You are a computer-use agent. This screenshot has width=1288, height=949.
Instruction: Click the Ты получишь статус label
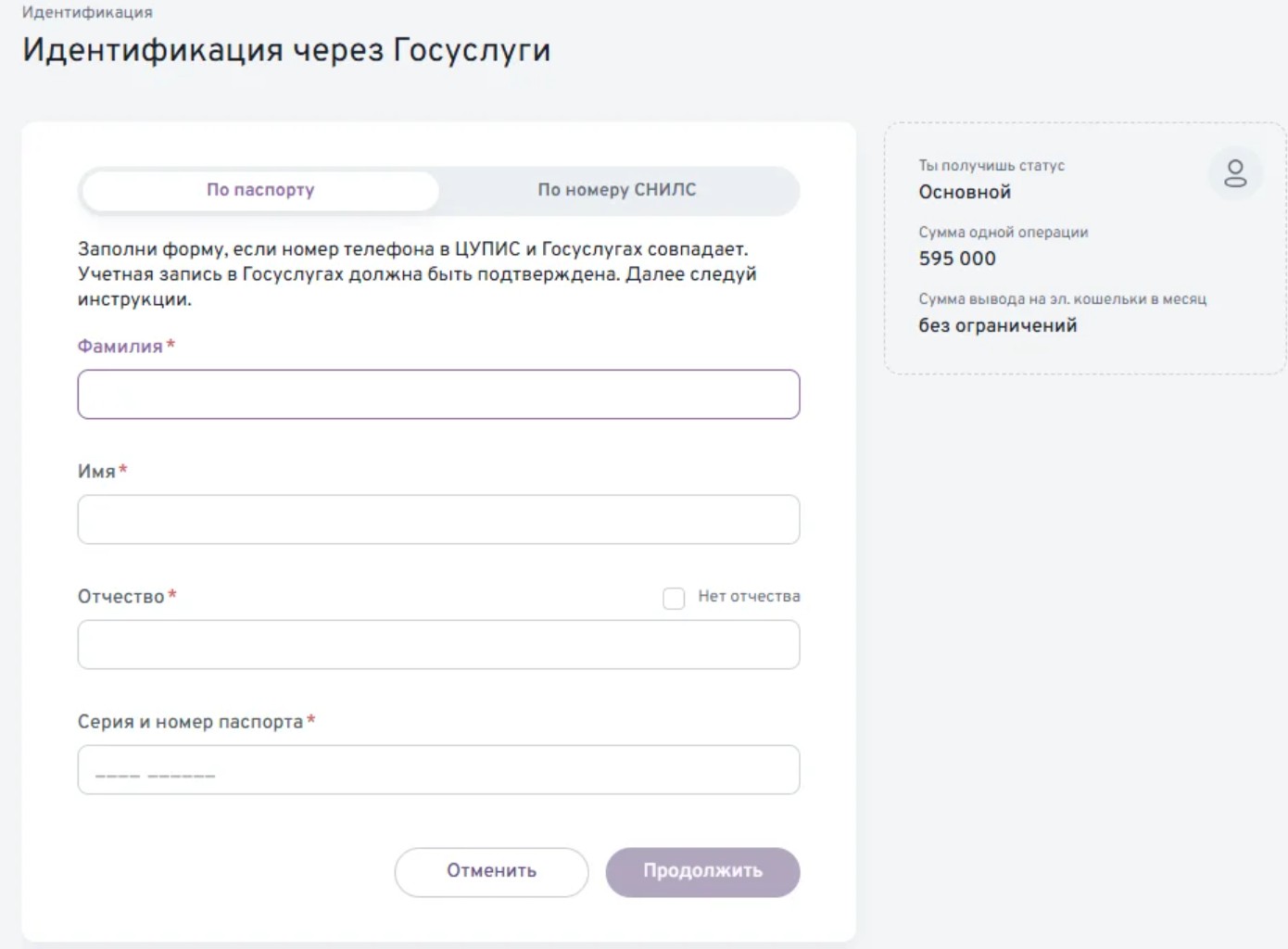coord(991,165)
